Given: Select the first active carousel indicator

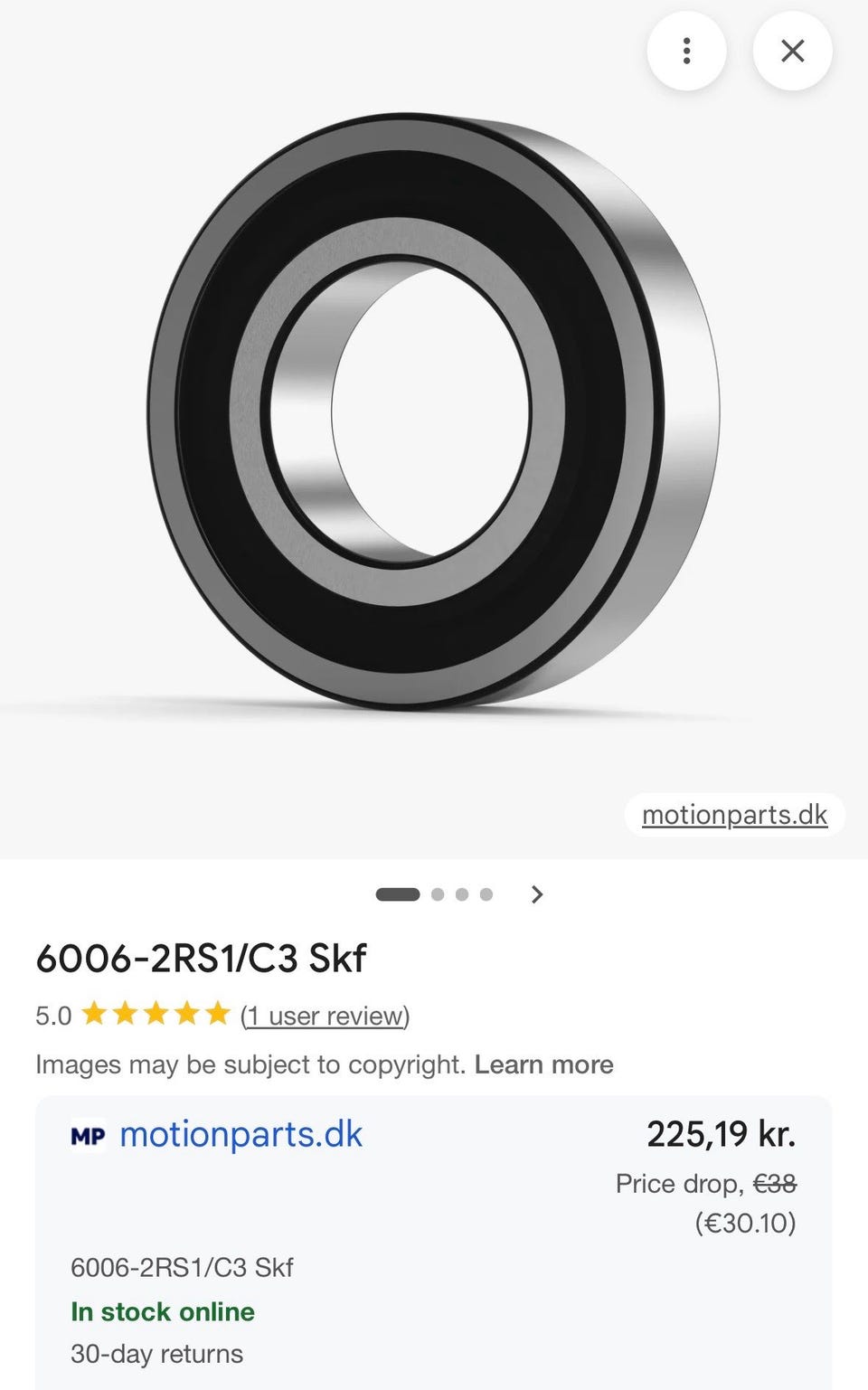Looking at the screenshot, I should pyautogui.click(x=398, y=894).
